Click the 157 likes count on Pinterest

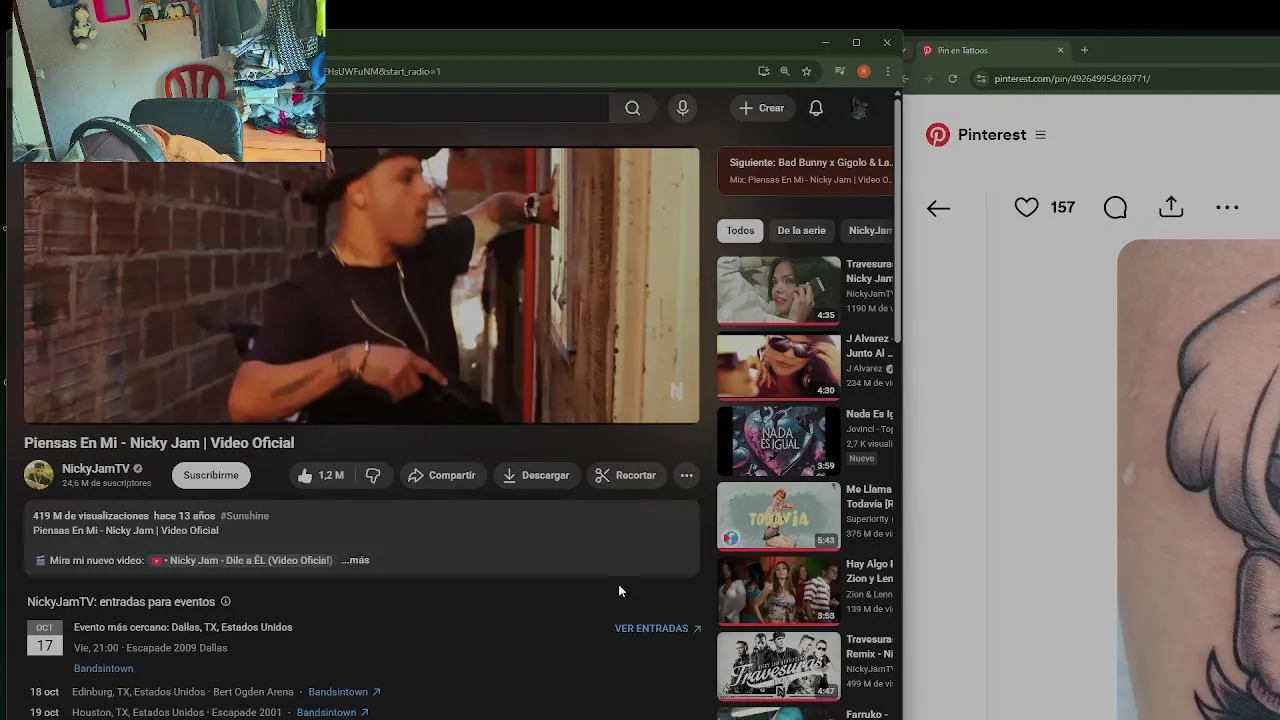(1062, 208)
